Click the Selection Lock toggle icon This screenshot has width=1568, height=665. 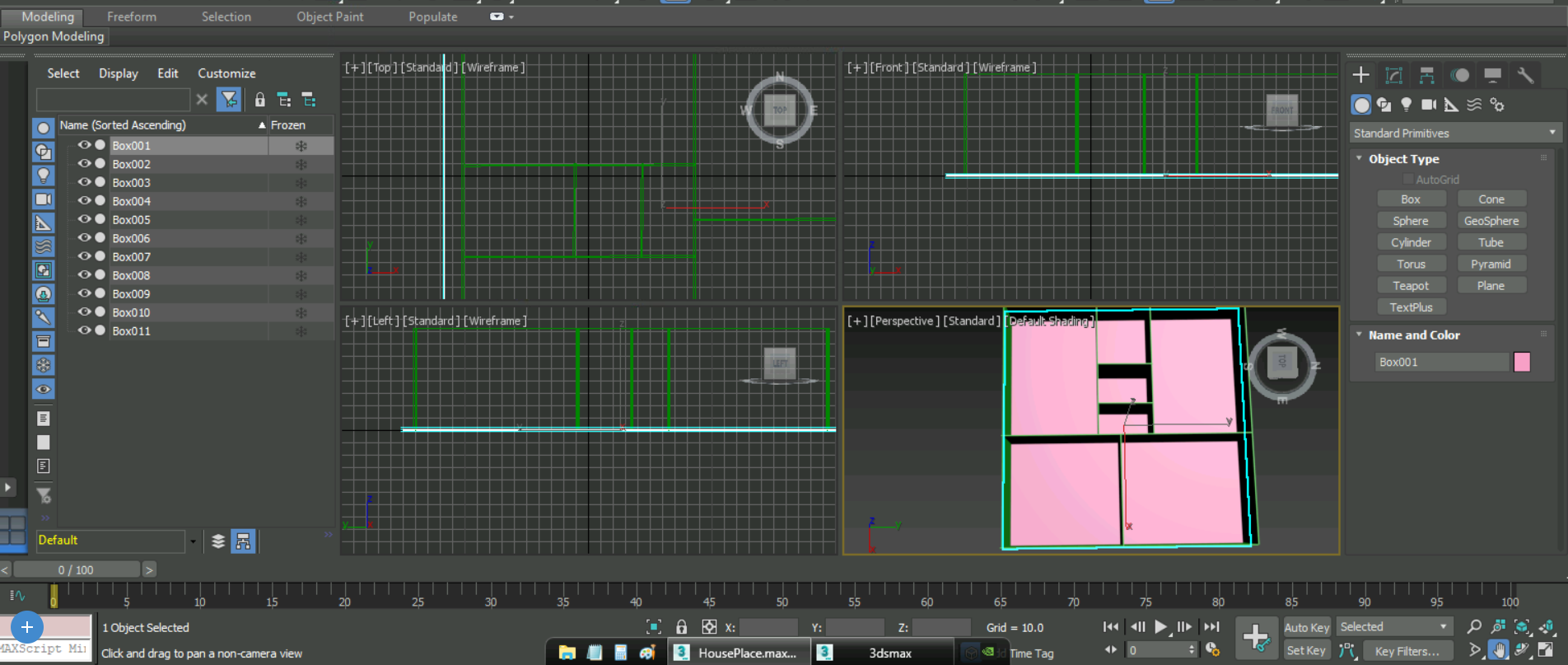681,627
